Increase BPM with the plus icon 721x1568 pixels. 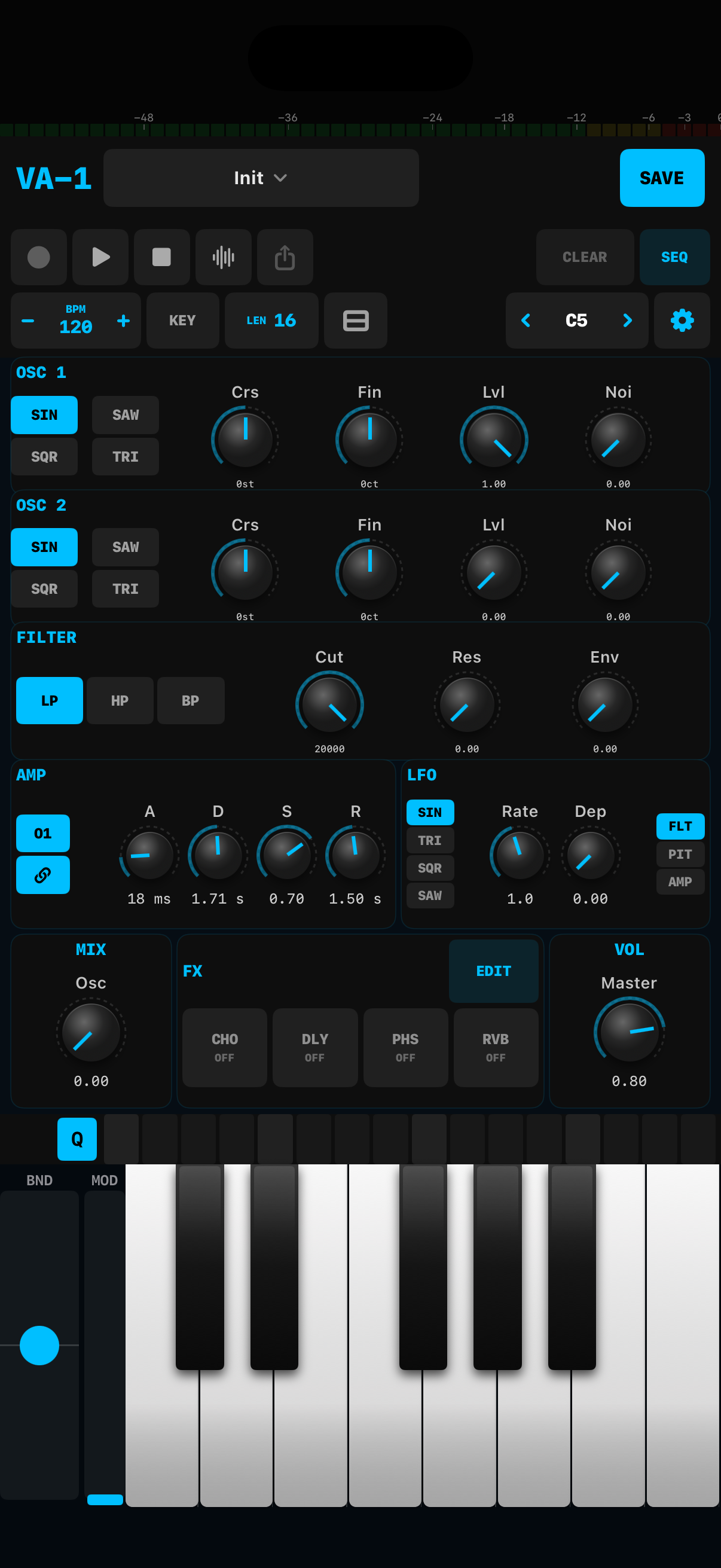click(124, 320)
